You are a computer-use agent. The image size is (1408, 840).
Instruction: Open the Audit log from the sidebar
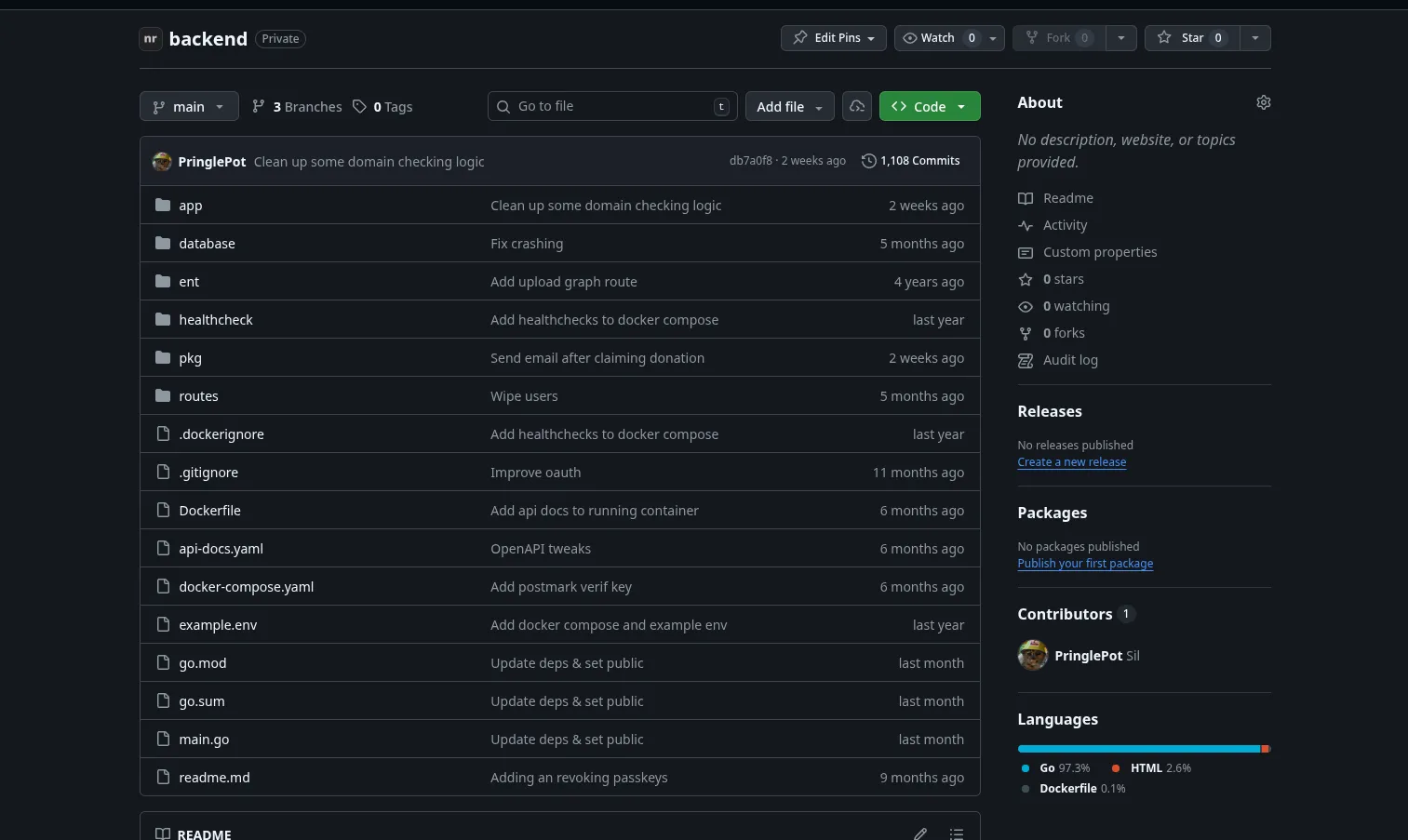[1070, 360]
